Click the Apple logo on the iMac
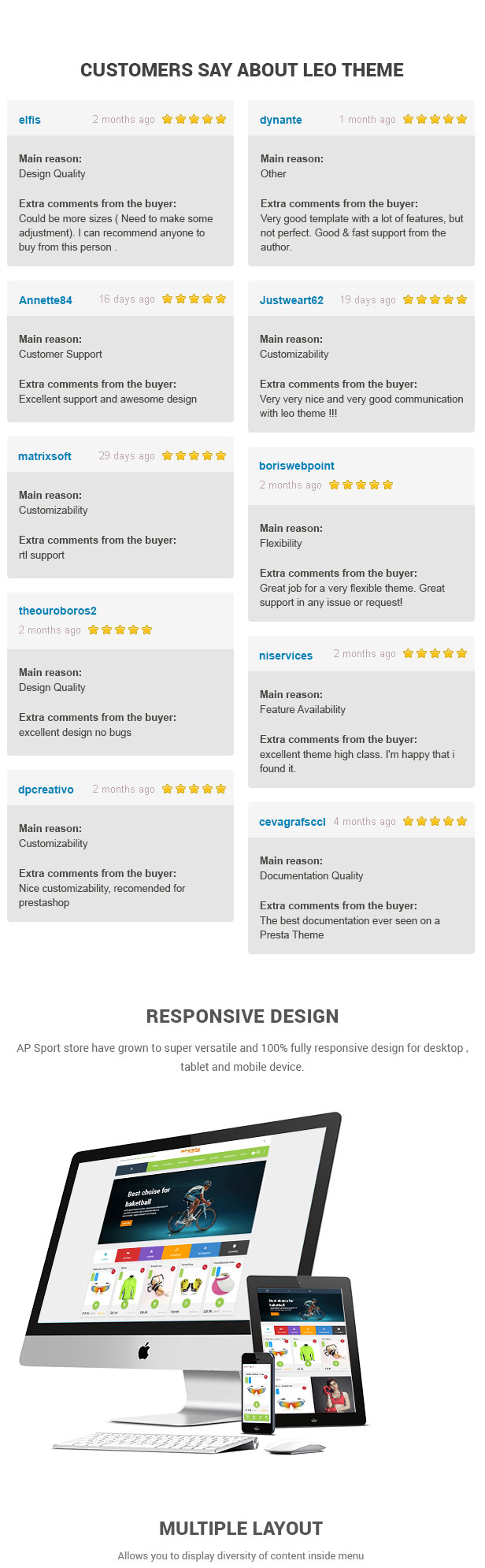Image resolution: width=485 pixels, height=1568 pixels. point(144,1352)
